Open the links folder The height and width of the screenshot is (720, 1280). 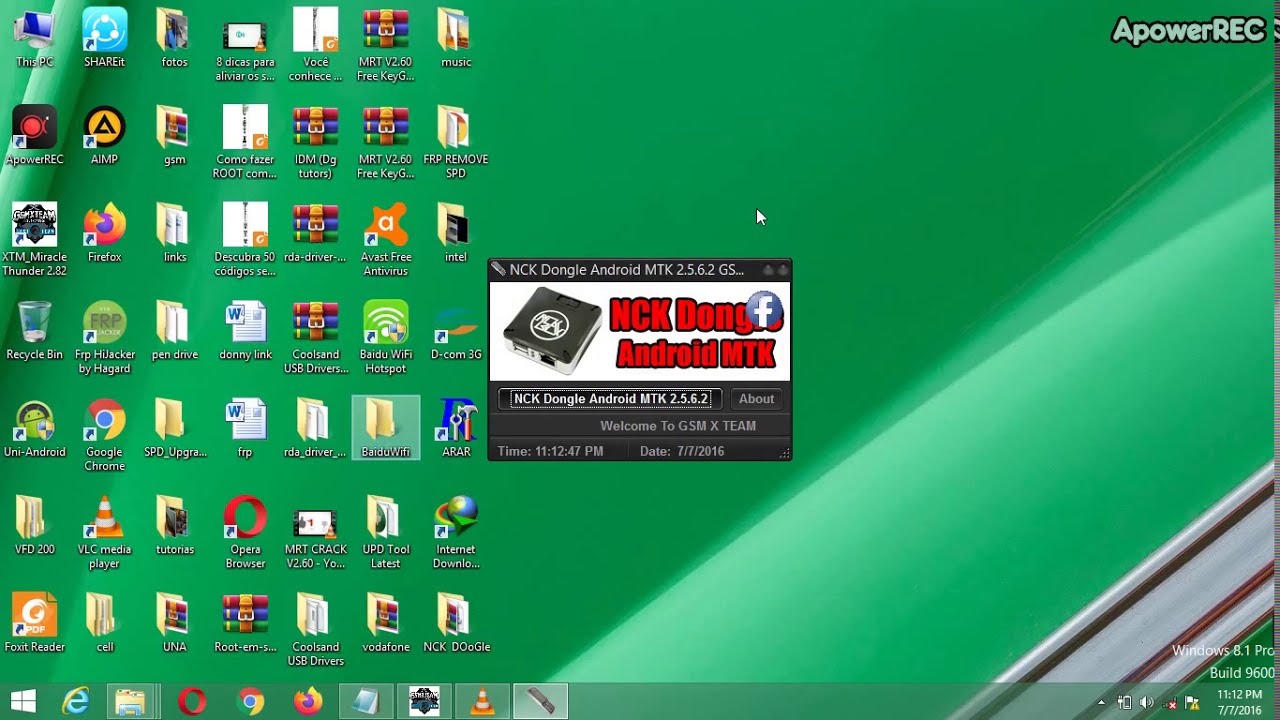pyautogui.click(x=174, y=233)
